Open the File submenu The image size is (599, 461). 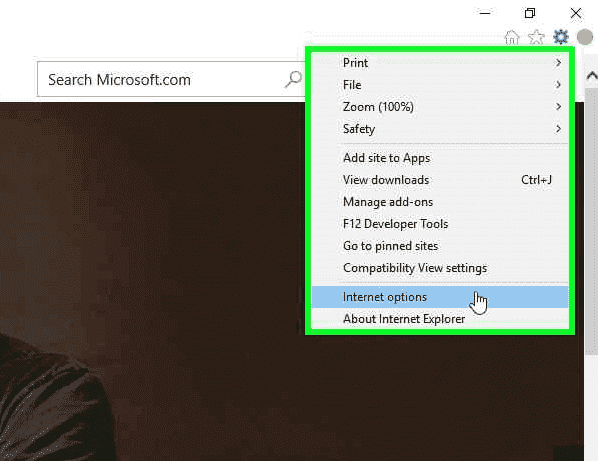click(x=440, y=85)
